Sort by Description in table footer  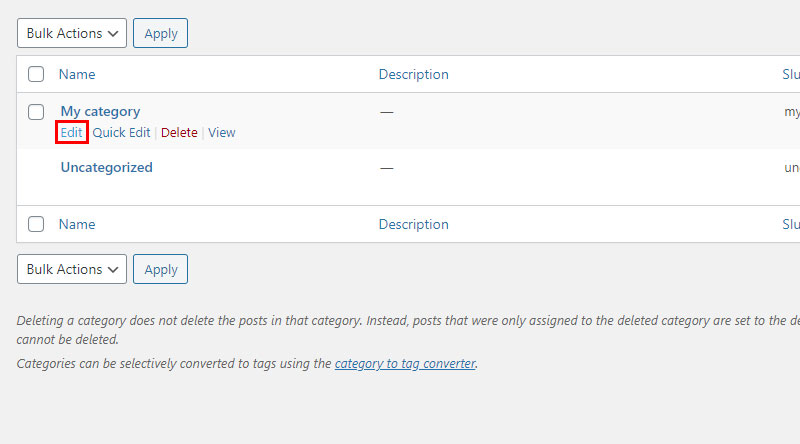(x=413, y=225)
